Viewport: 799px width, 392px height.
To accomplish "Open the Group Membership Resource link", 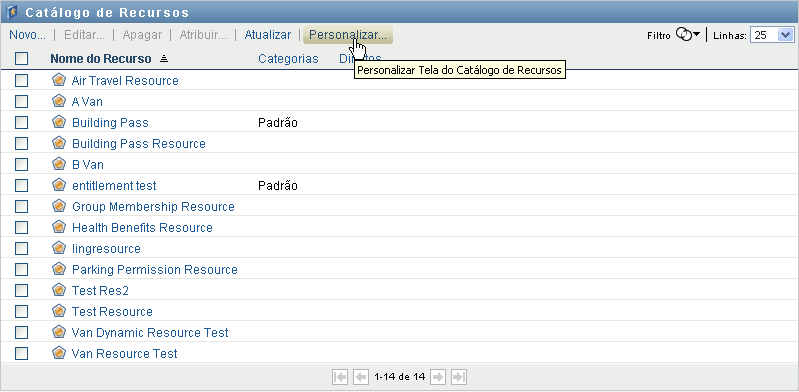I will coord(153,206).
